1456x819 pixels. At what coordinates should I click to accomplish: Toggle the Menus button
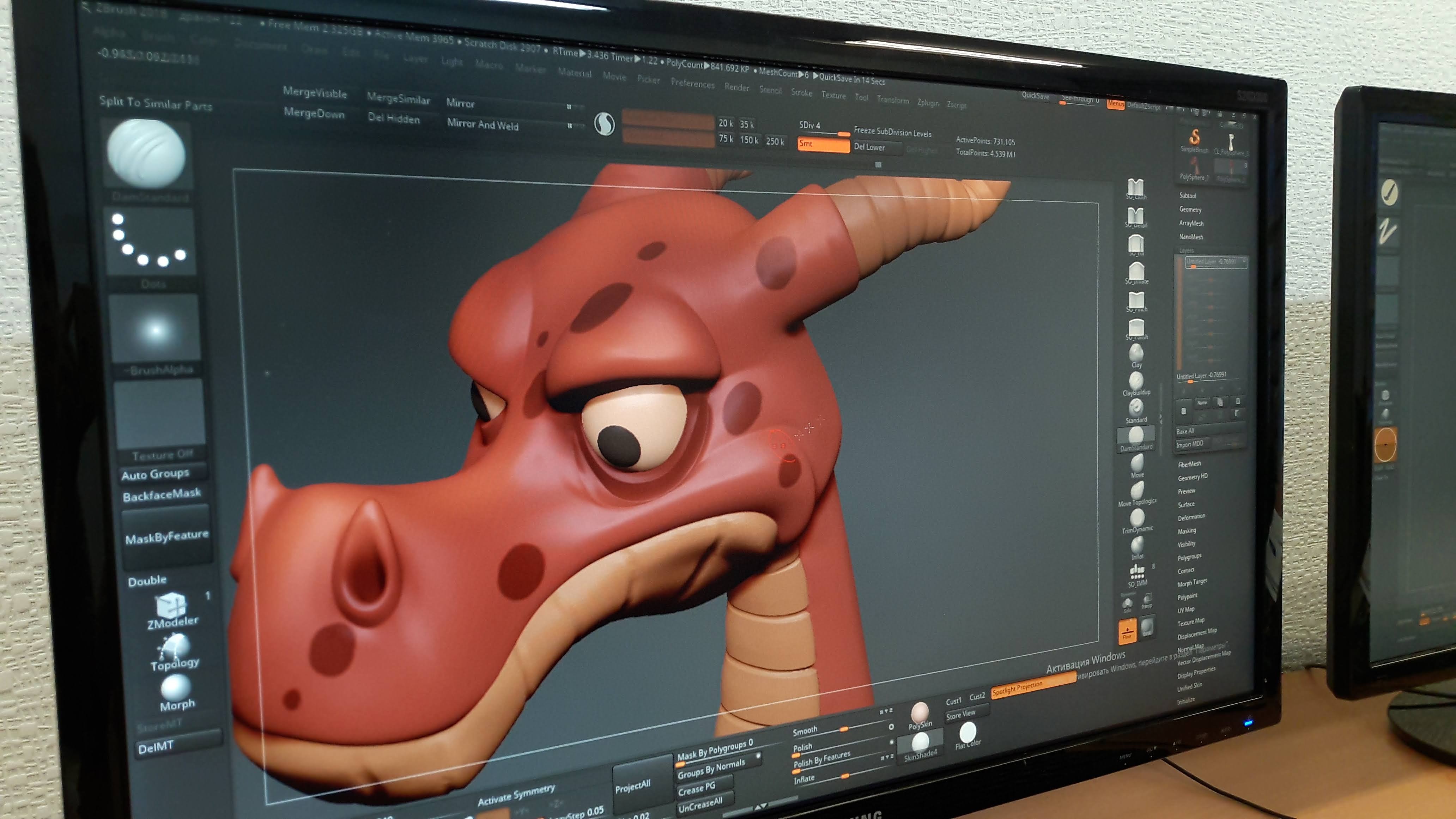click(x=1115, y=104)
